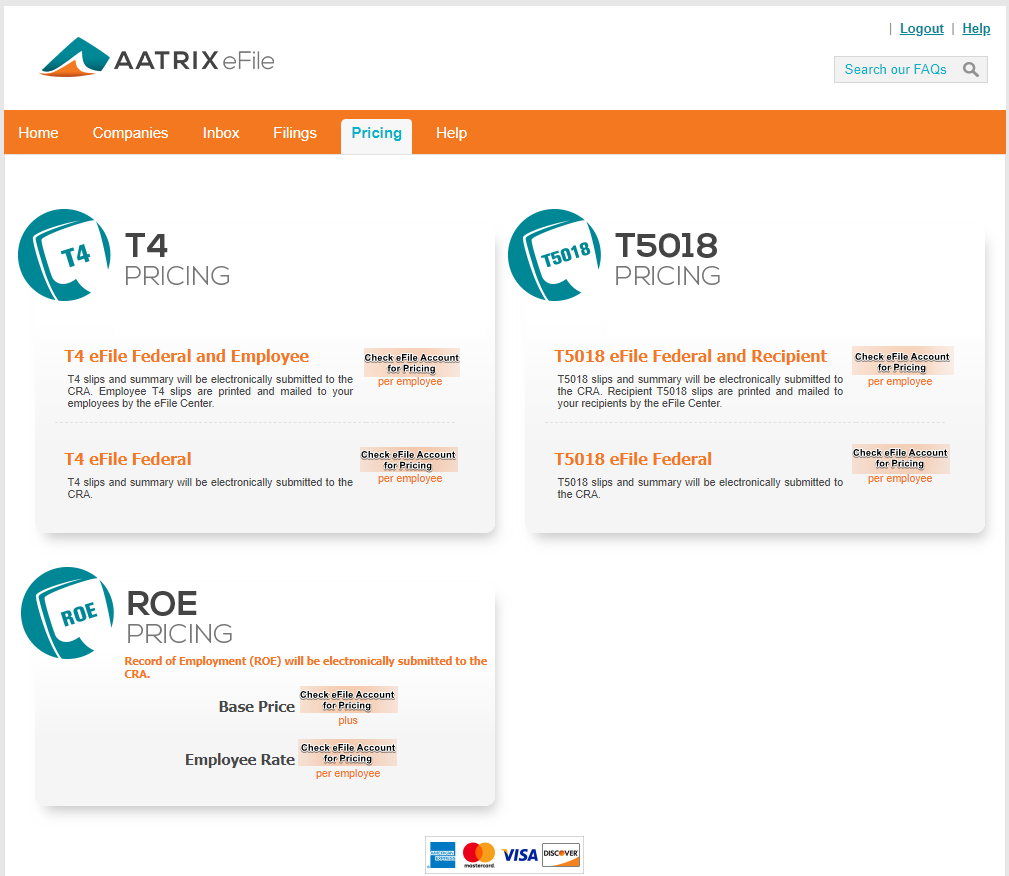This screenshot has height=876, width=1009.
Task: Click the Aatrix eFile logo
Action: click(157, 59)
